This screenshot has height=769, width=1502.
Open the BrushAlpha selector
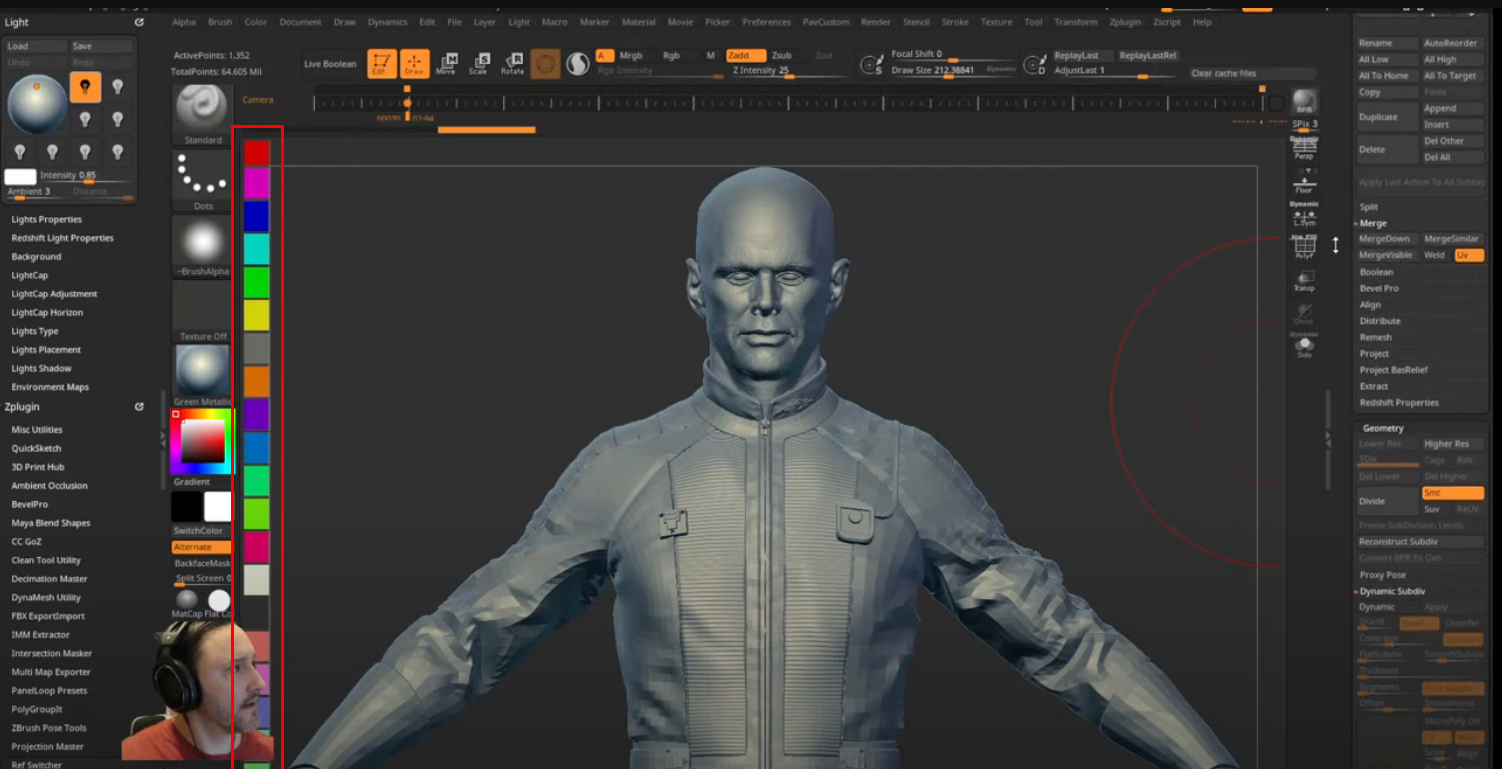203,246
